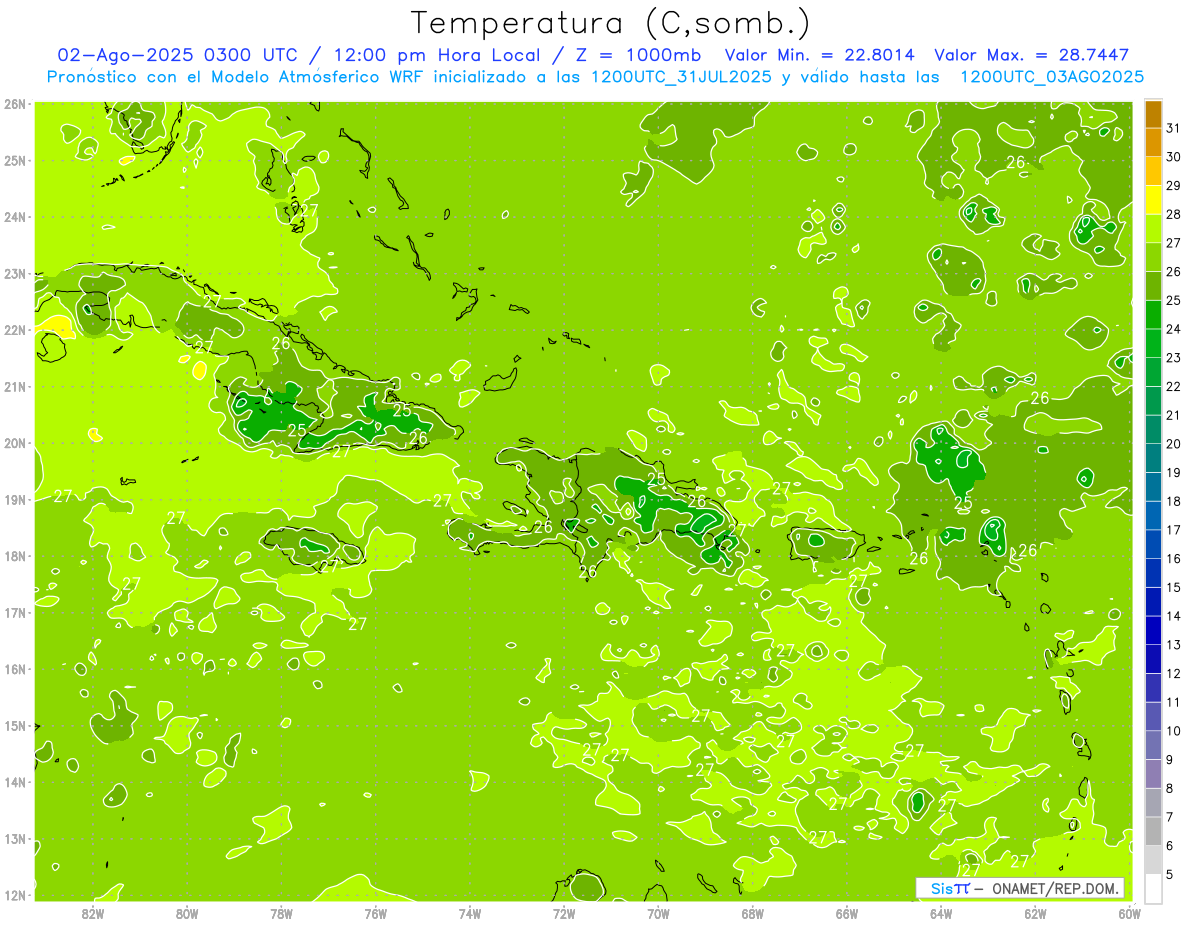This screenshot has height=927, width=1200.
Task: Click the "Valor Min. = 22.8014" value
Action: pyautogui.click(x=820, y=55)
